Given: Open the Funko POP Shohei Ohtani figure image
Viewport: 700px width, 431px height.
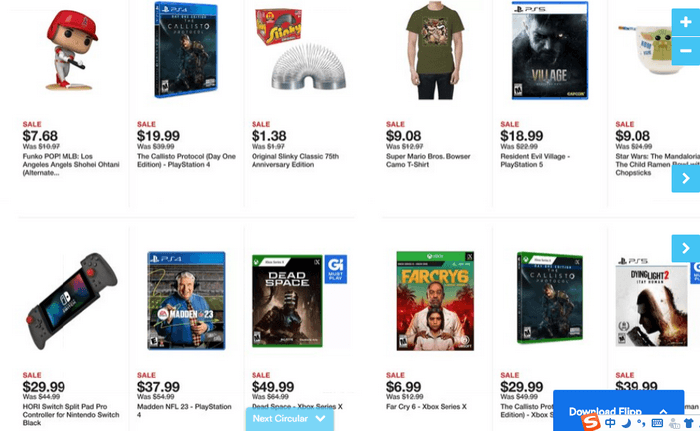Looking at the screenshot, I should pos(72,49).
